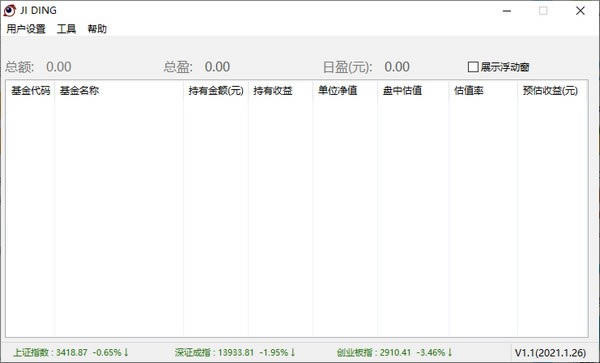Open the 帮助 menu
The height and width of the screenshot is (363, 600).
pos(97,29)
